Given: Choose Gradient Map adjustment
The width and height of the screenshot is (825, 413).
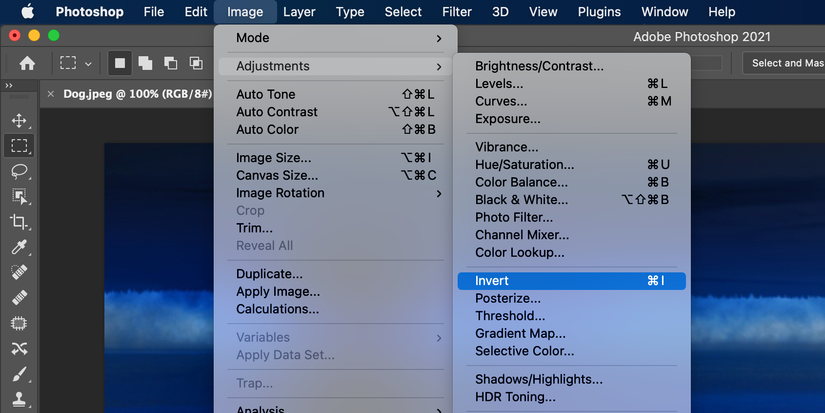Looking at the screenshot, I should point(571,334).
